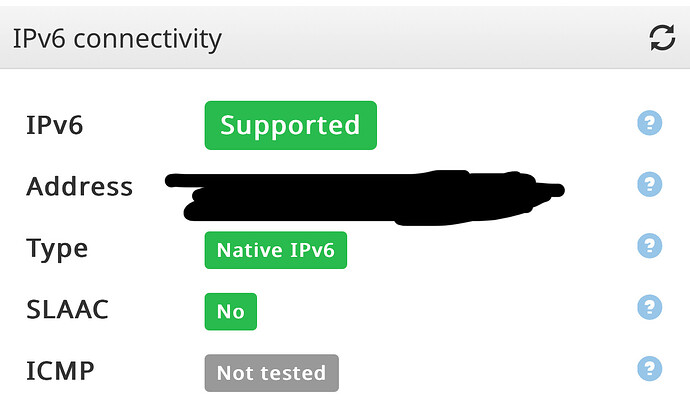The image size is (690, 402).
Task: Open help for the Address row
Action: point(650,184)
